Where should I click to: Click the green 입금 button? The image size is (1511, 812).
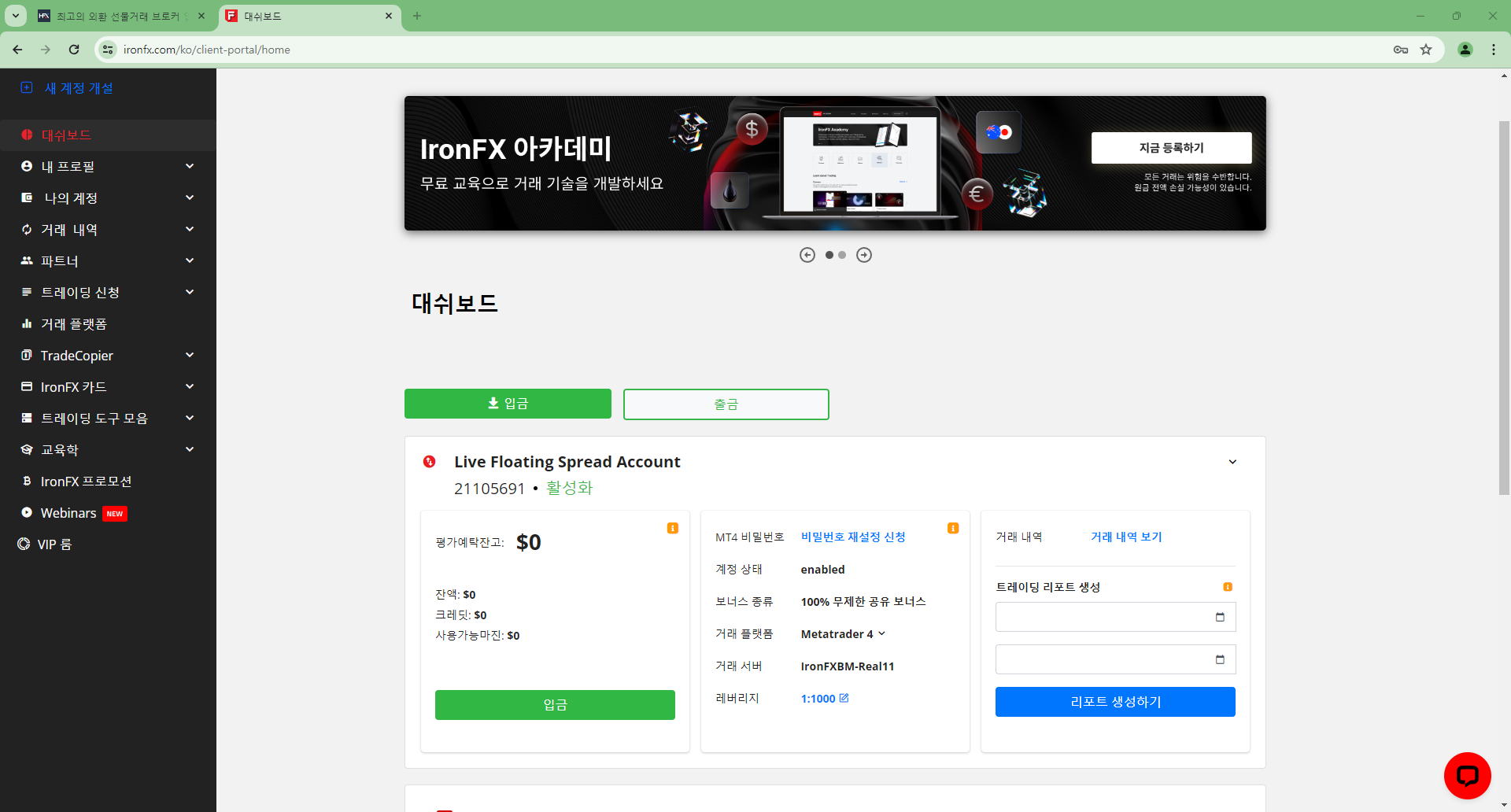[508, 404]
